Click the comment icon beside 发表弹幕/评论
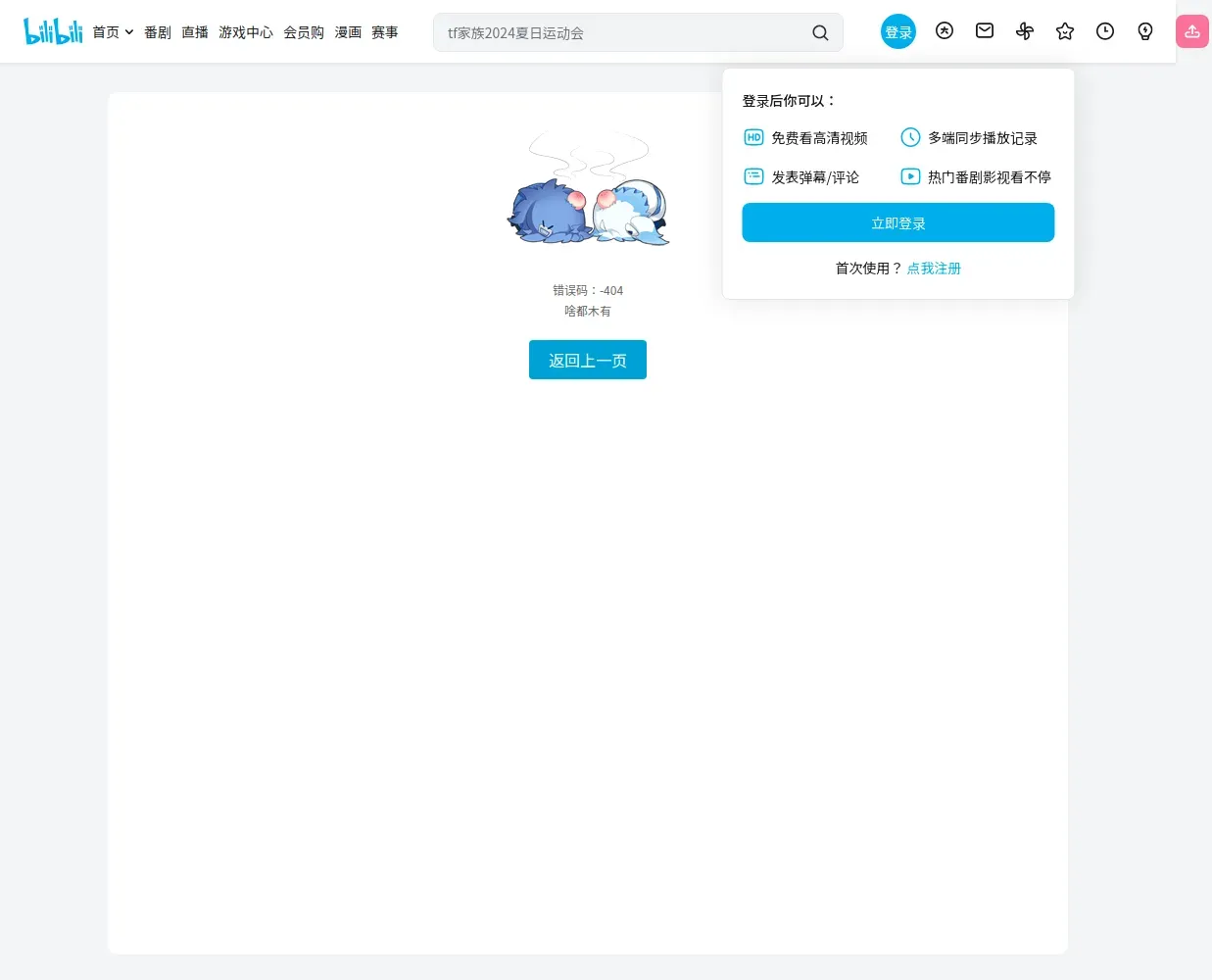 pos(753,176)
